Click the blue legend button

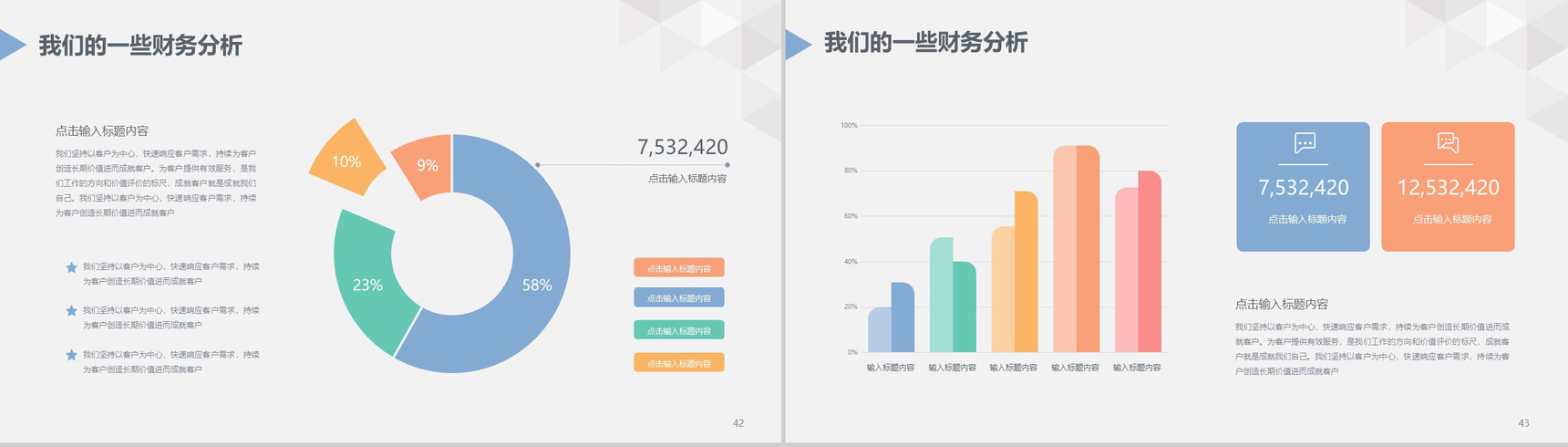coord(679,297)
